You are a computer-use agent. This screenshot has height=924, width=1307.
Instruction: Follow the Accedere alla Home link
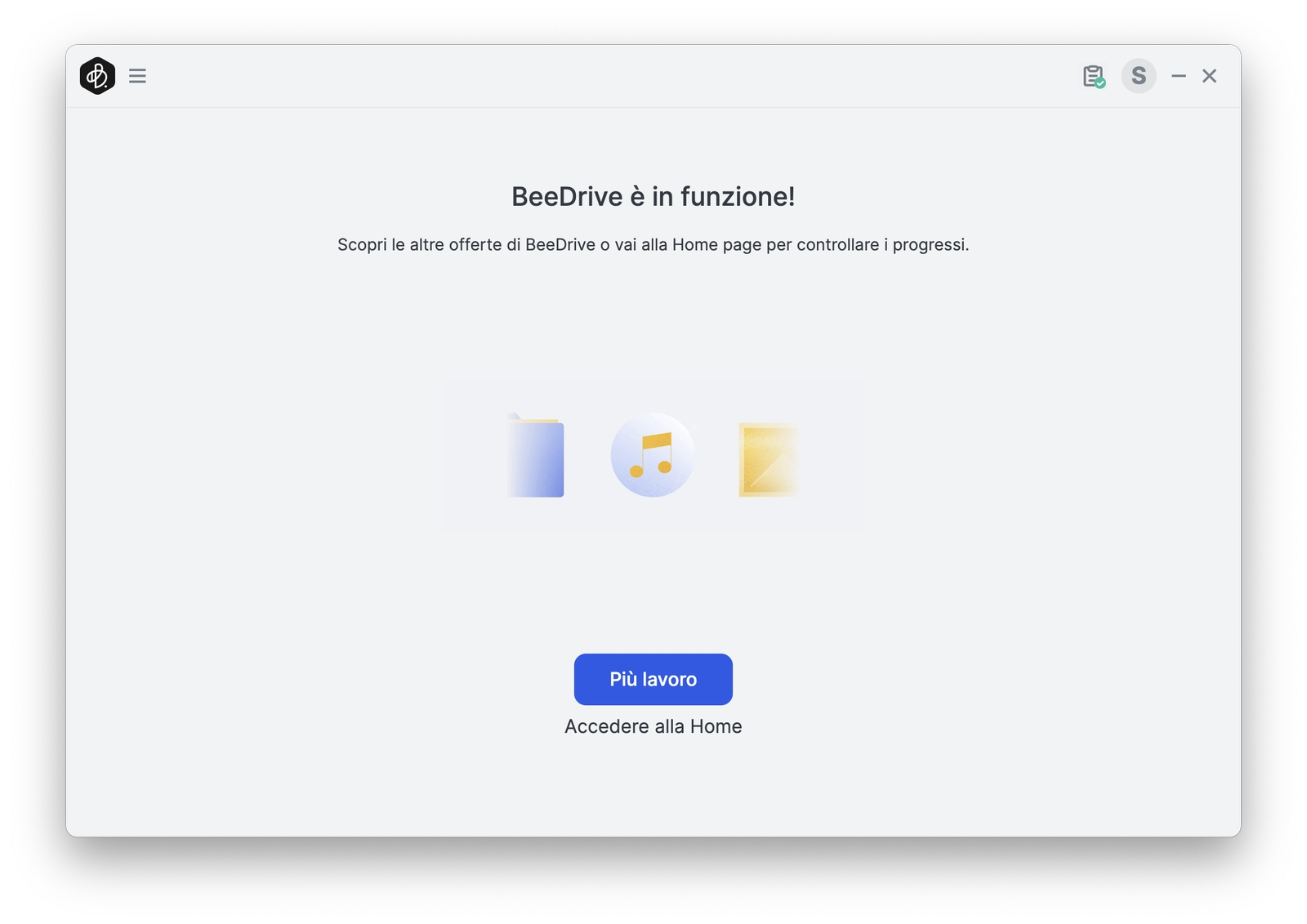coord(653,726)
